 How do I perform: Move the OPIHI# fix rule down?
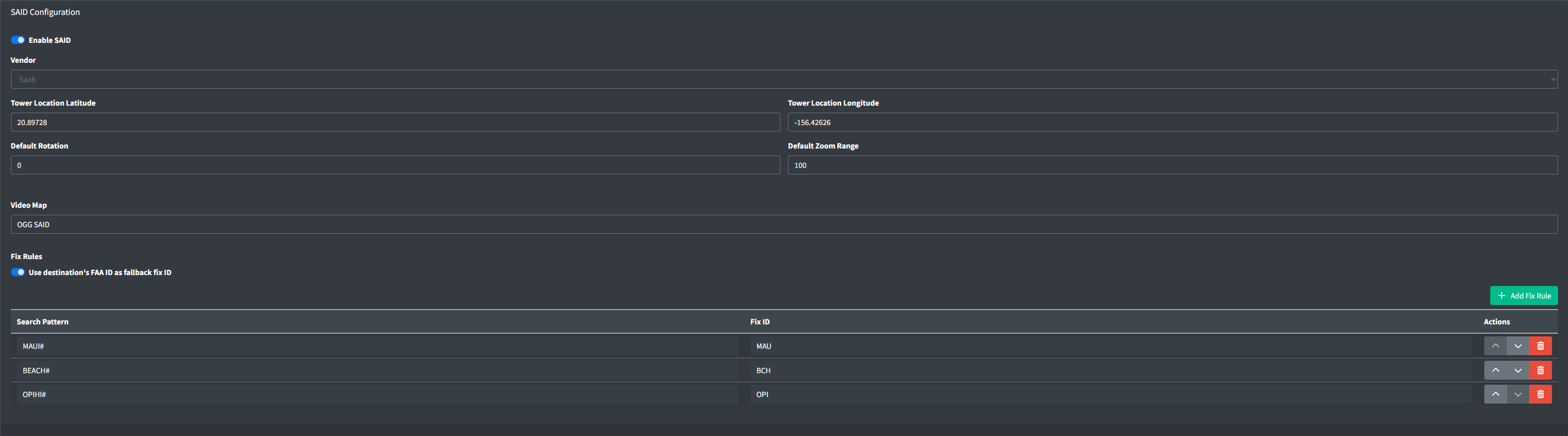[1518, 394]
